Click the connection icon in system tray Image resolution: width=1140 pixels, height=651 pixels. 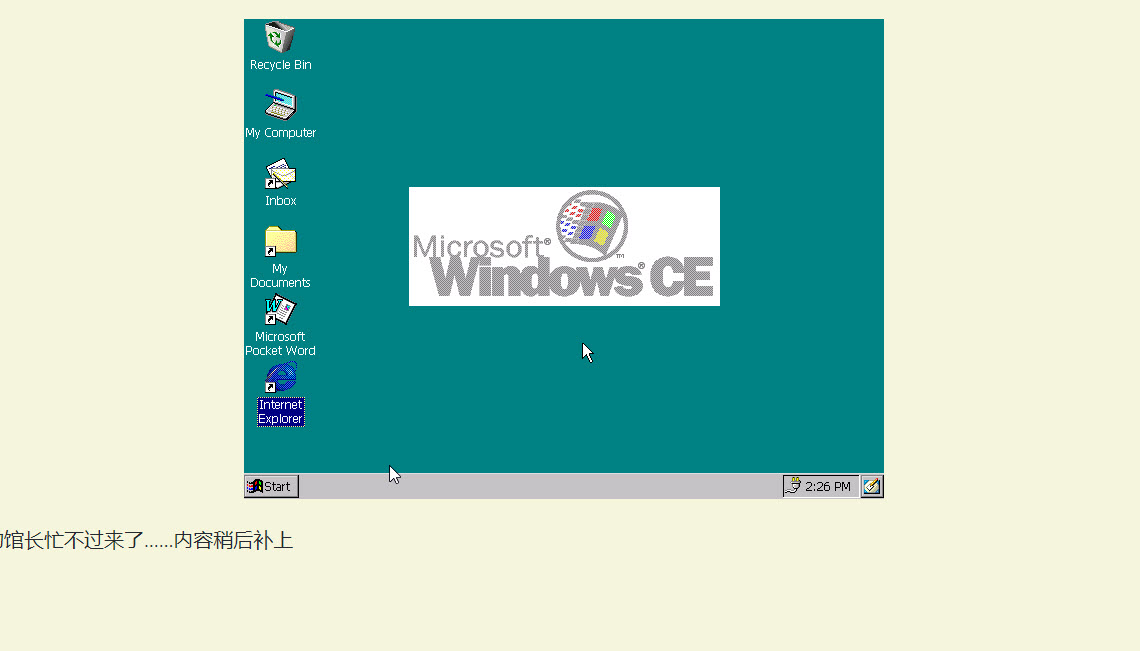[793, 486]
